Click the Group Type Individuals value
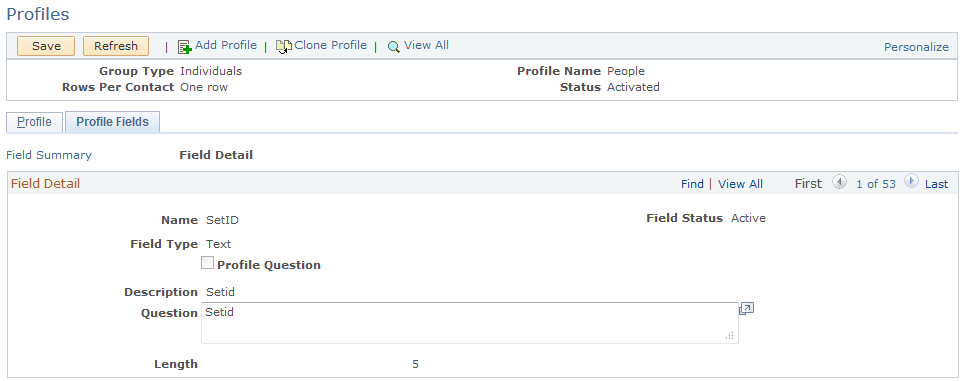 pyautogui.click(x=211, y=71)
